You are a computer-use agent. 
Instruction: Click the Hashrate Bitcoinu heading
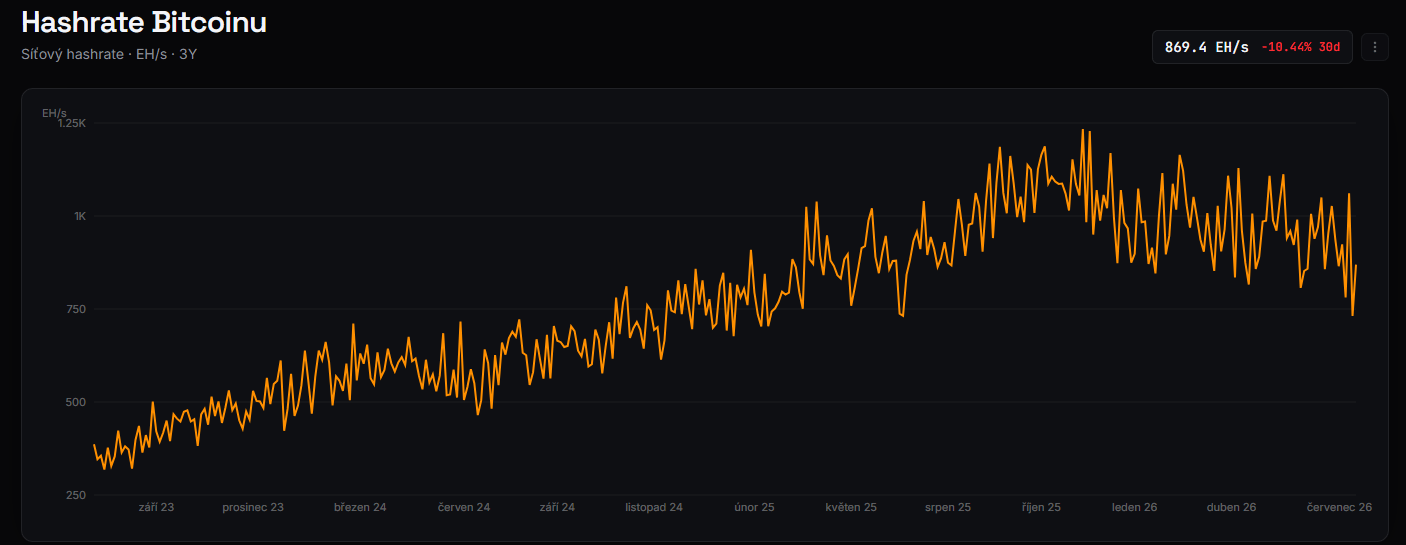[x=144, y=22]
